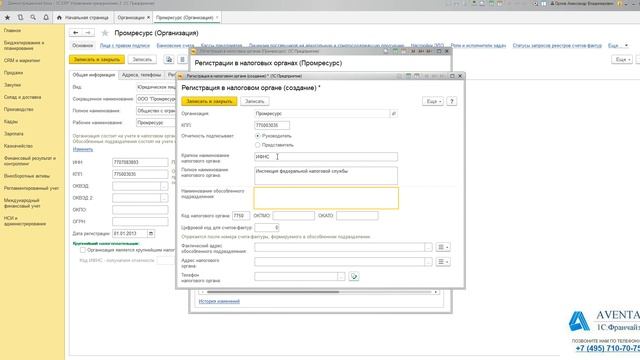Select the Адреса, телефоны tab
The width and height of the screenshot is (640, 360).
141,75
